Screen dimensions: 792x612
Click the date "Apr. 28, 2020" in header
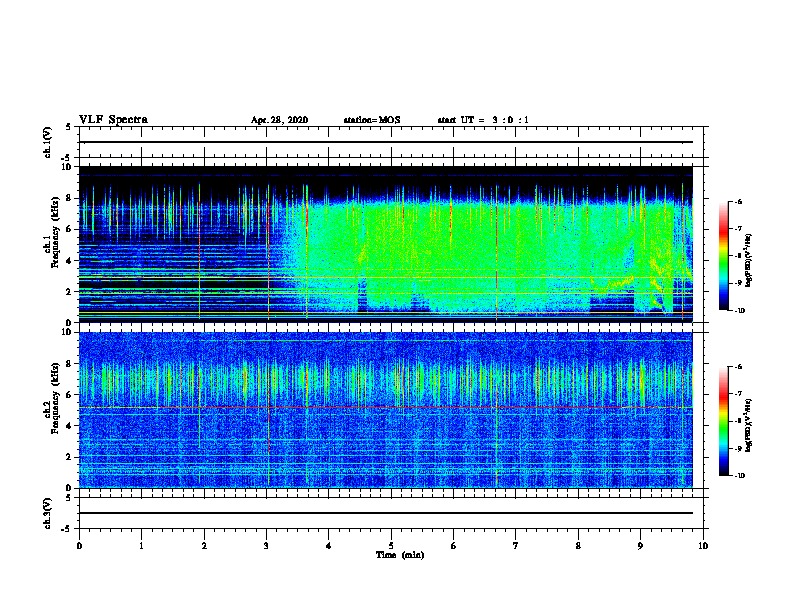pos(279,120)
